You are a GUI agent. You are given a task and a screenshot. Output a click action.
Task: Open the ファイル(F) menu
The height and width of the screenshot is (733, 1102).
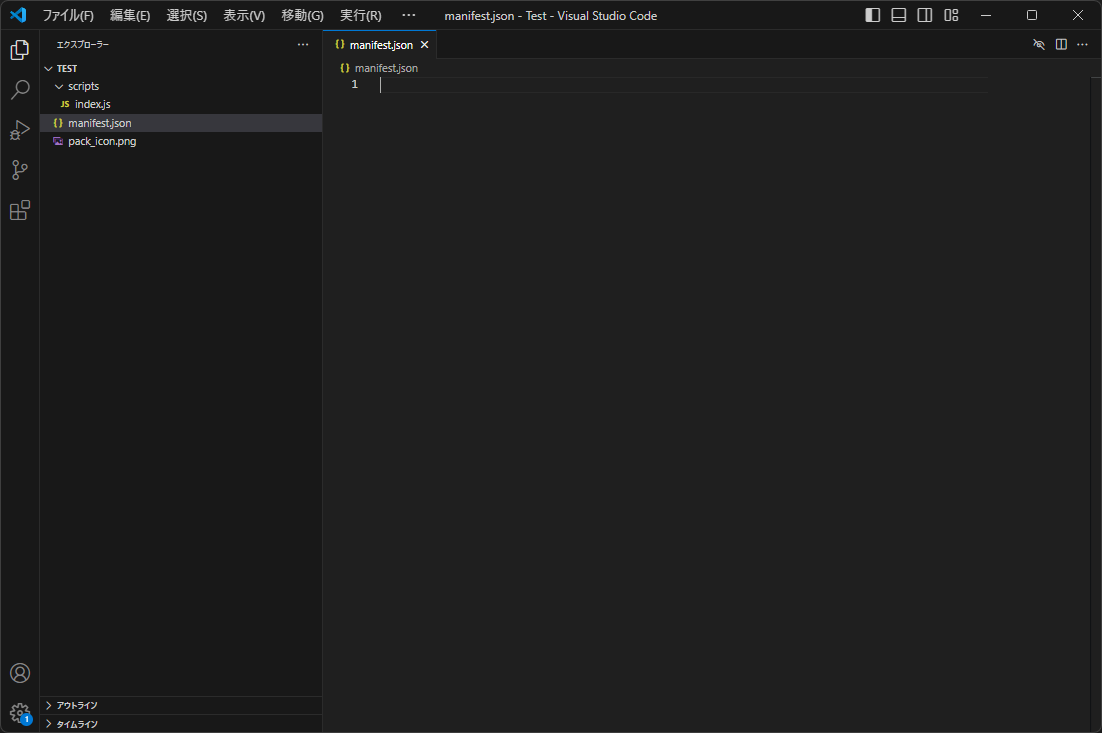[66, 15]
